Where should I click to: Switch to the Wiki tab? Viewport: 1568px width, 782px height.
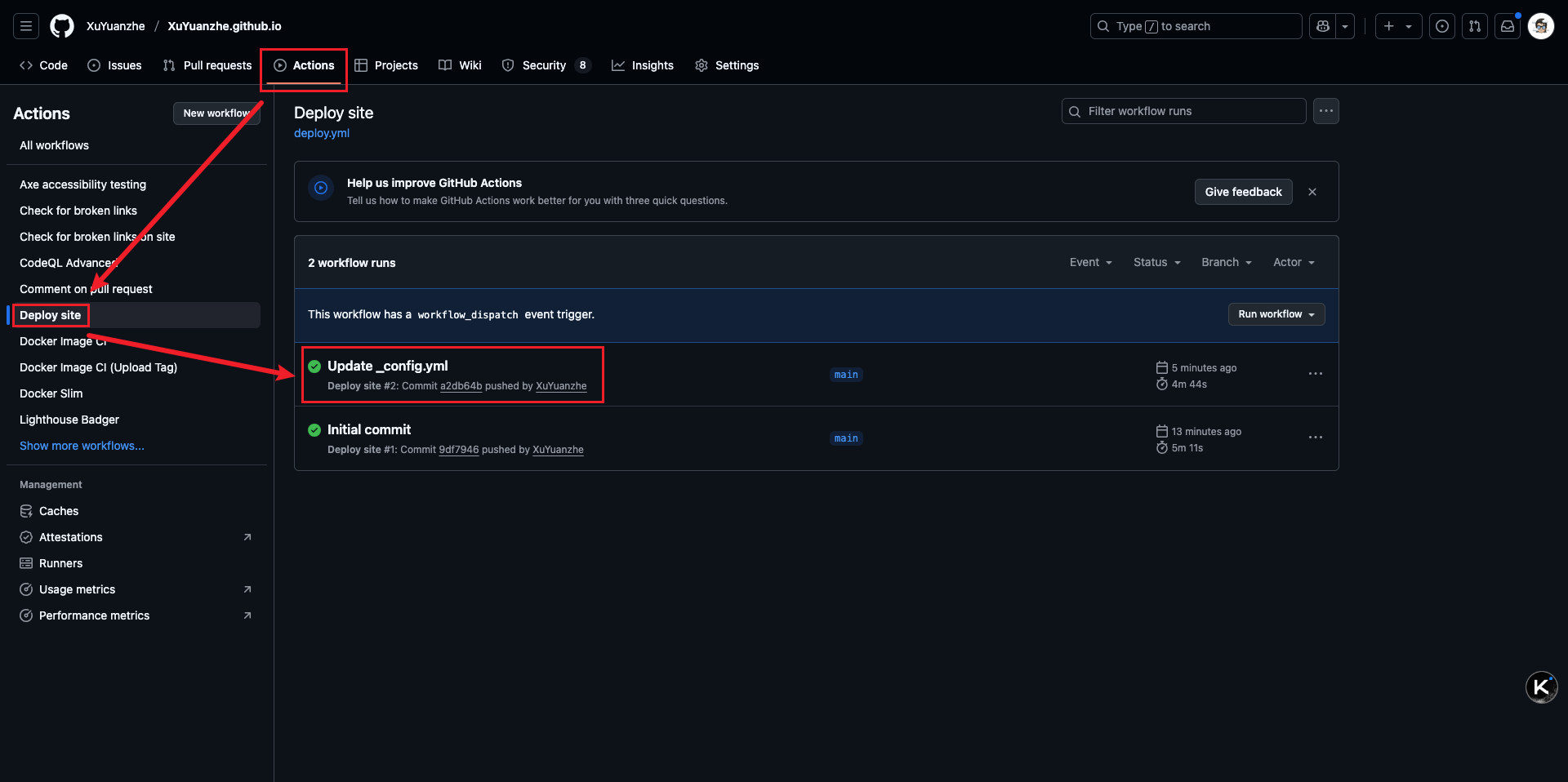(x=460, y=65)
